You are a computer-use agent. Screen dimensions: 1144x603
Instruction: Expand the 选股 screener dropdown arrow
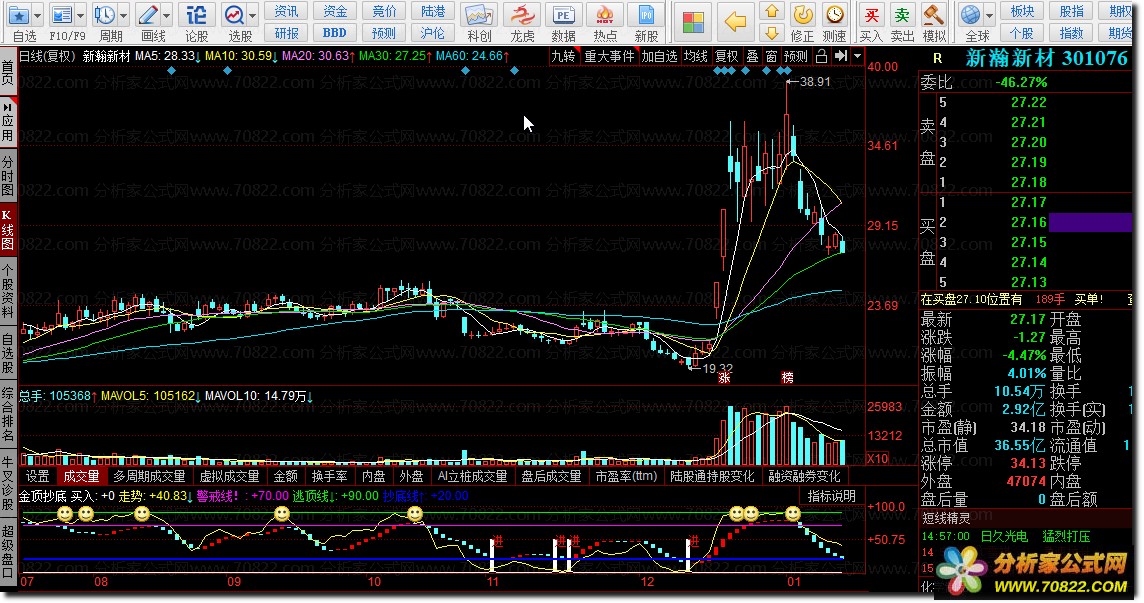point(252,15)
